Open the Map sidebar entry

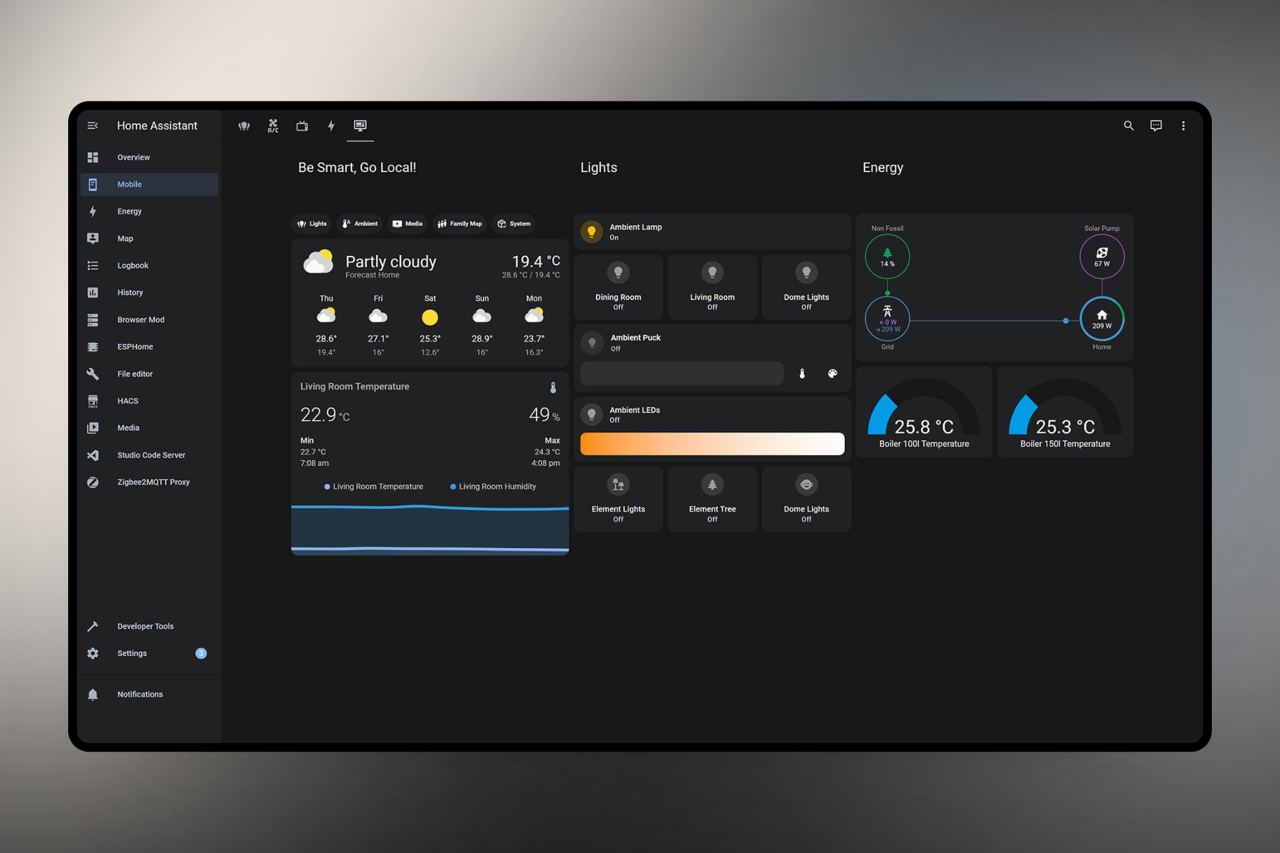[x=149, y=238]
